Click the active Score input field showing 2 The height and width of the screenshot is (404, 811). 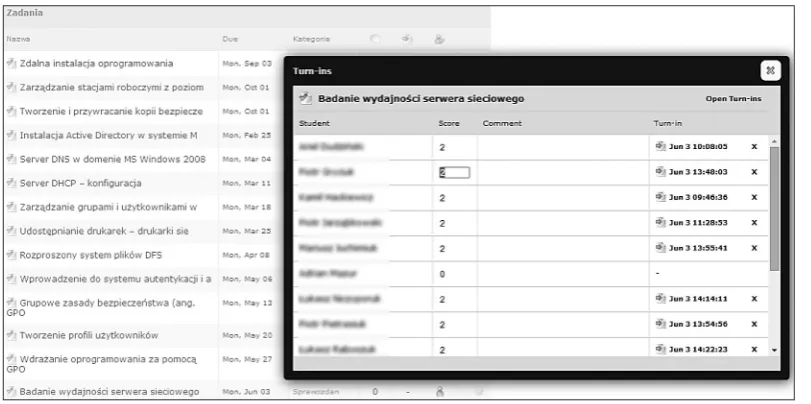(454, 172)
